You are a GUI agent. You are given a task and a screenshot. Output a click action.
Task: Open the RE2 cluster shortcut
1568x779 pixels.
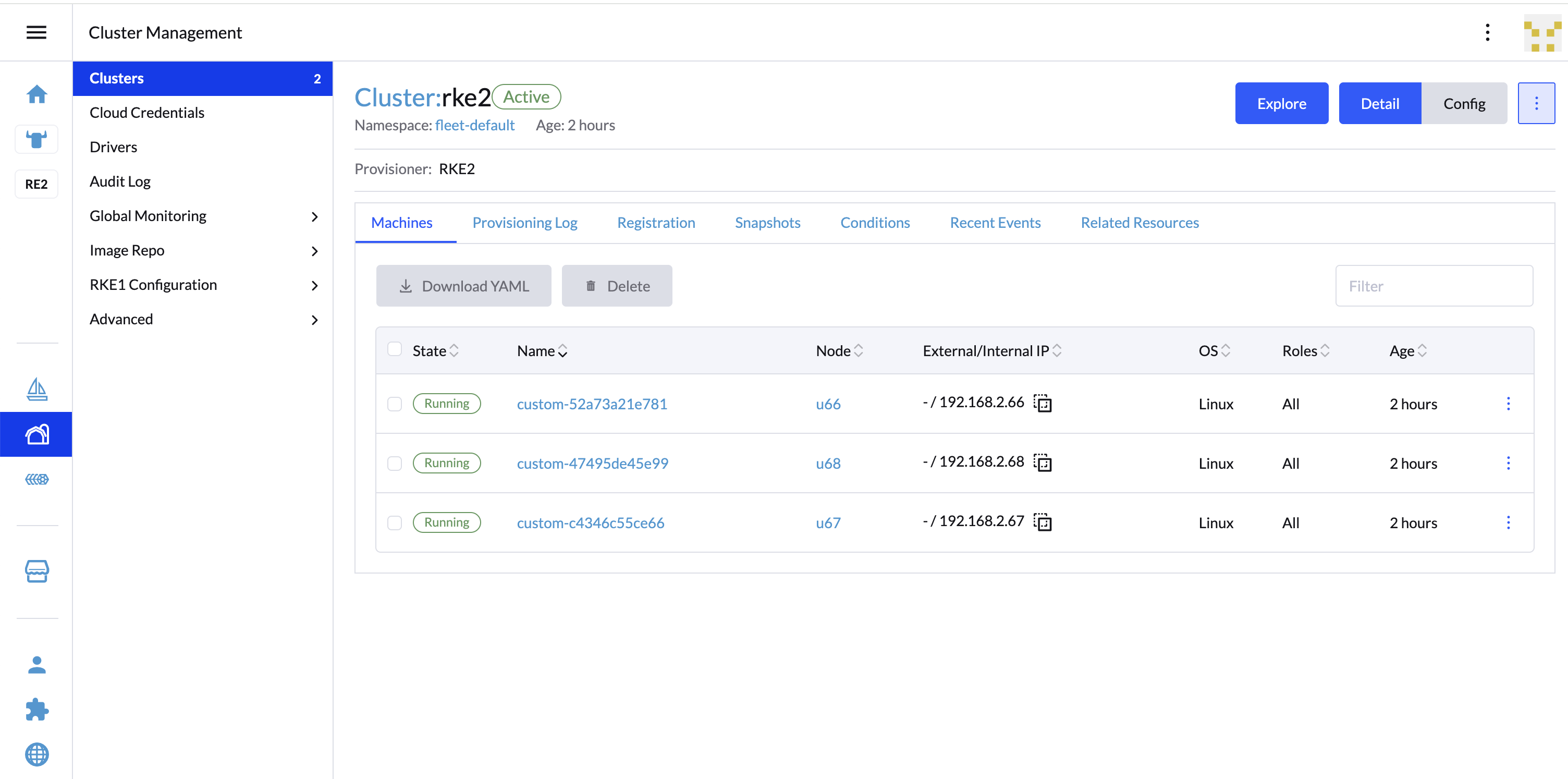tap(36, 184)
